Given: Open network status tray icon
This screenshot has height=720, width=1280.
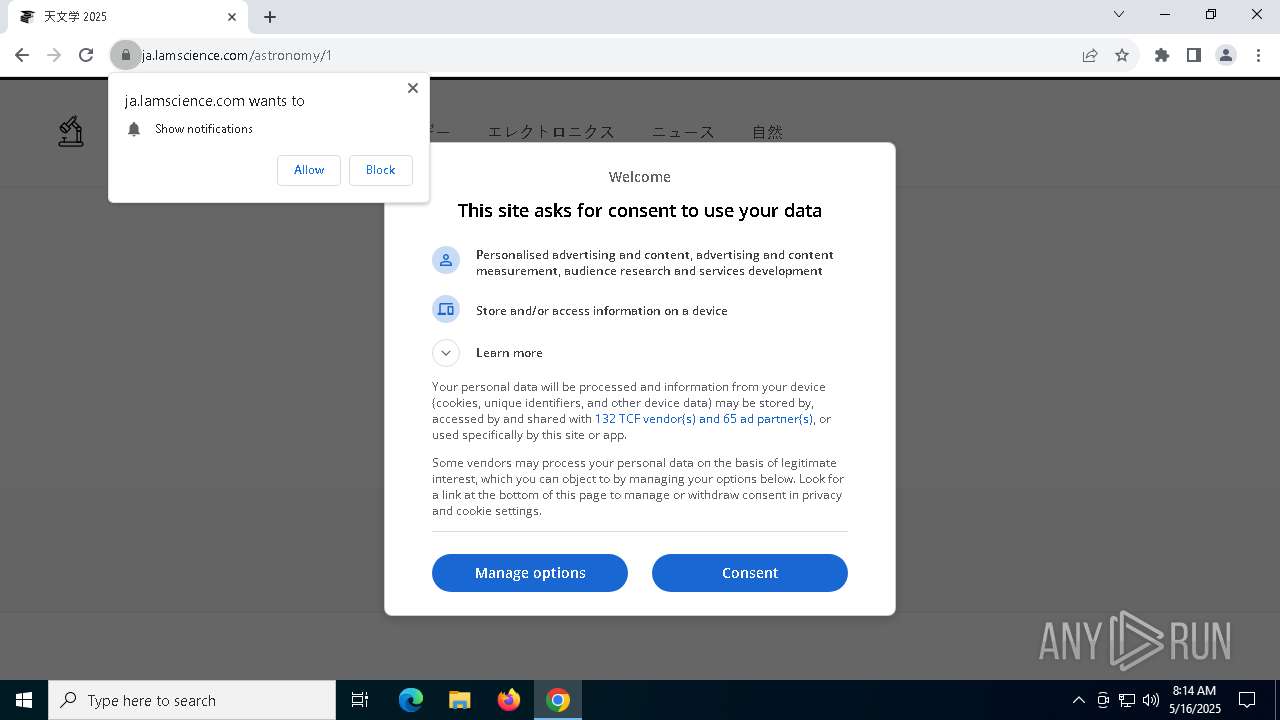Looking at the screenshot, I should pos(1127,700).
